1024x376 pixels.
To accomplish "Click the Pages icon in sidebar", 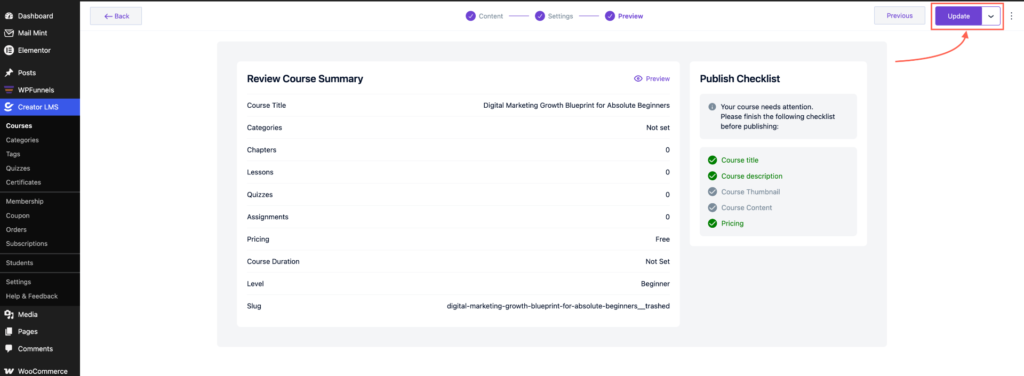I will pyautogui.click(x=9, y=332).
